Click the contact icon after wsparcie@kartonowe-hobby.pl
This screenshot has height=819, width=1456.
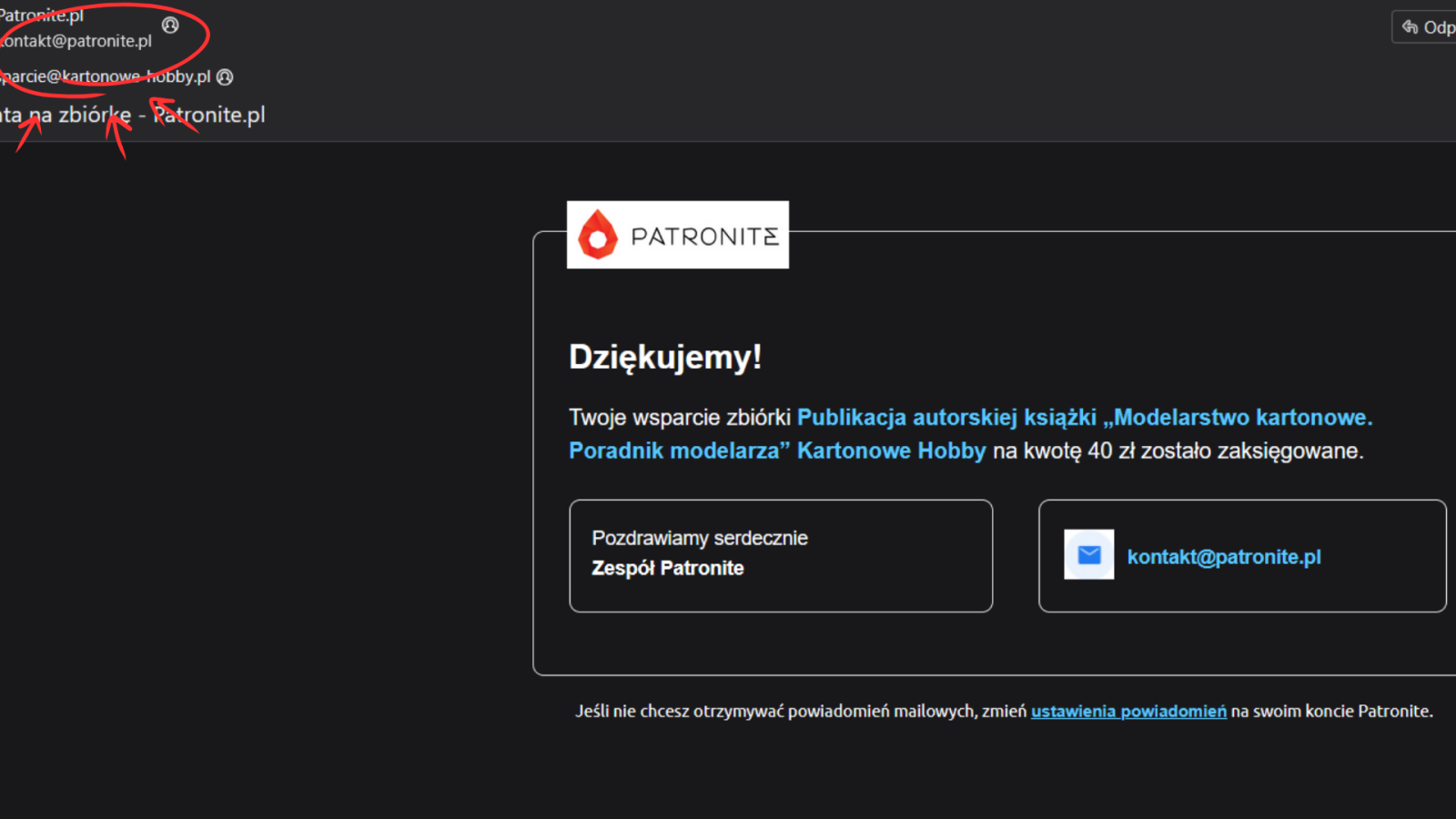(x=225, y=77)
